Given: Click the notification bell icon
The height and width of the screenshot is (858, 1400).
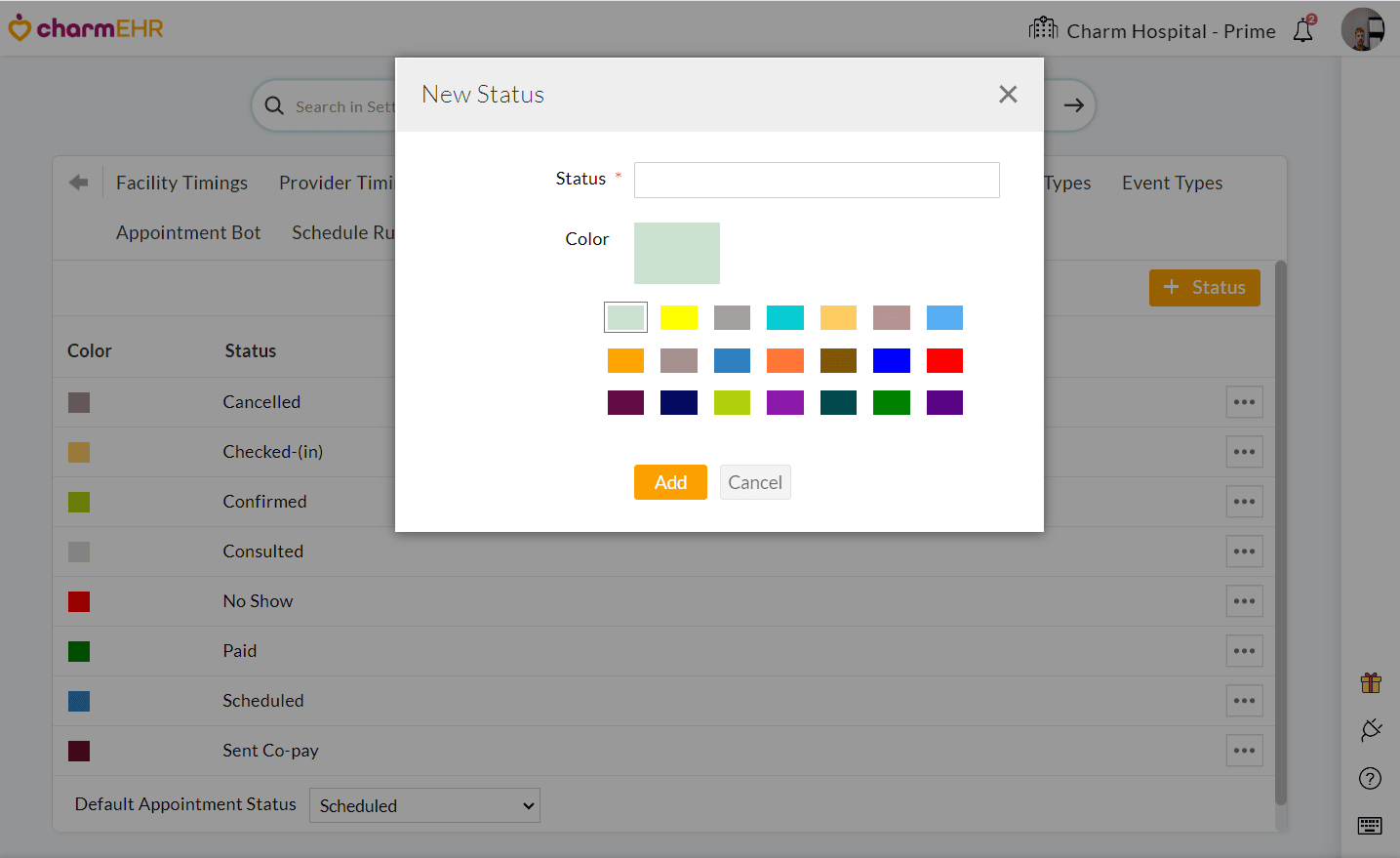Looking at the screenshot, I should pos(1303,30).
